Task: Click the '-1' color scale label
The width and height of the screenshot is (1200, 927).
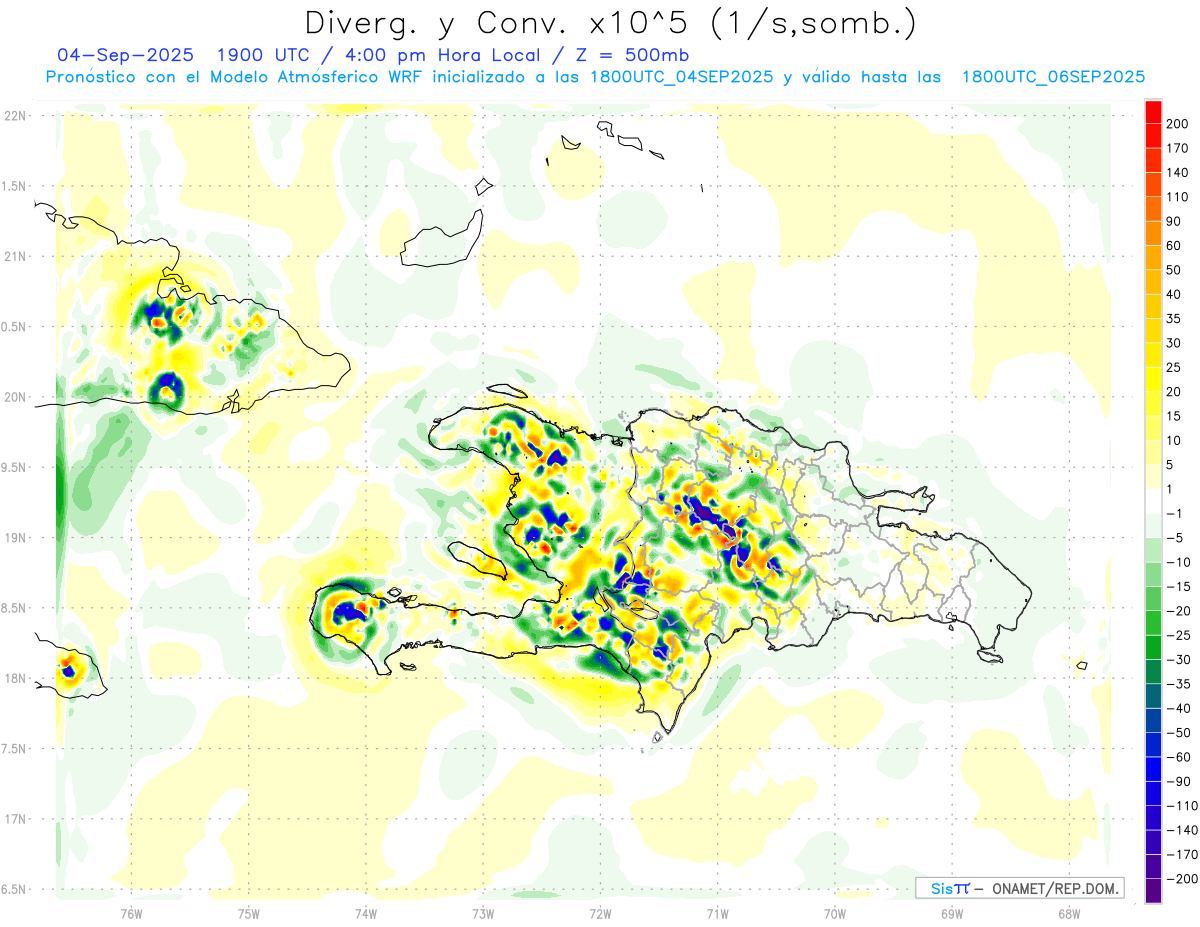Action: (x=1175, y=514)
